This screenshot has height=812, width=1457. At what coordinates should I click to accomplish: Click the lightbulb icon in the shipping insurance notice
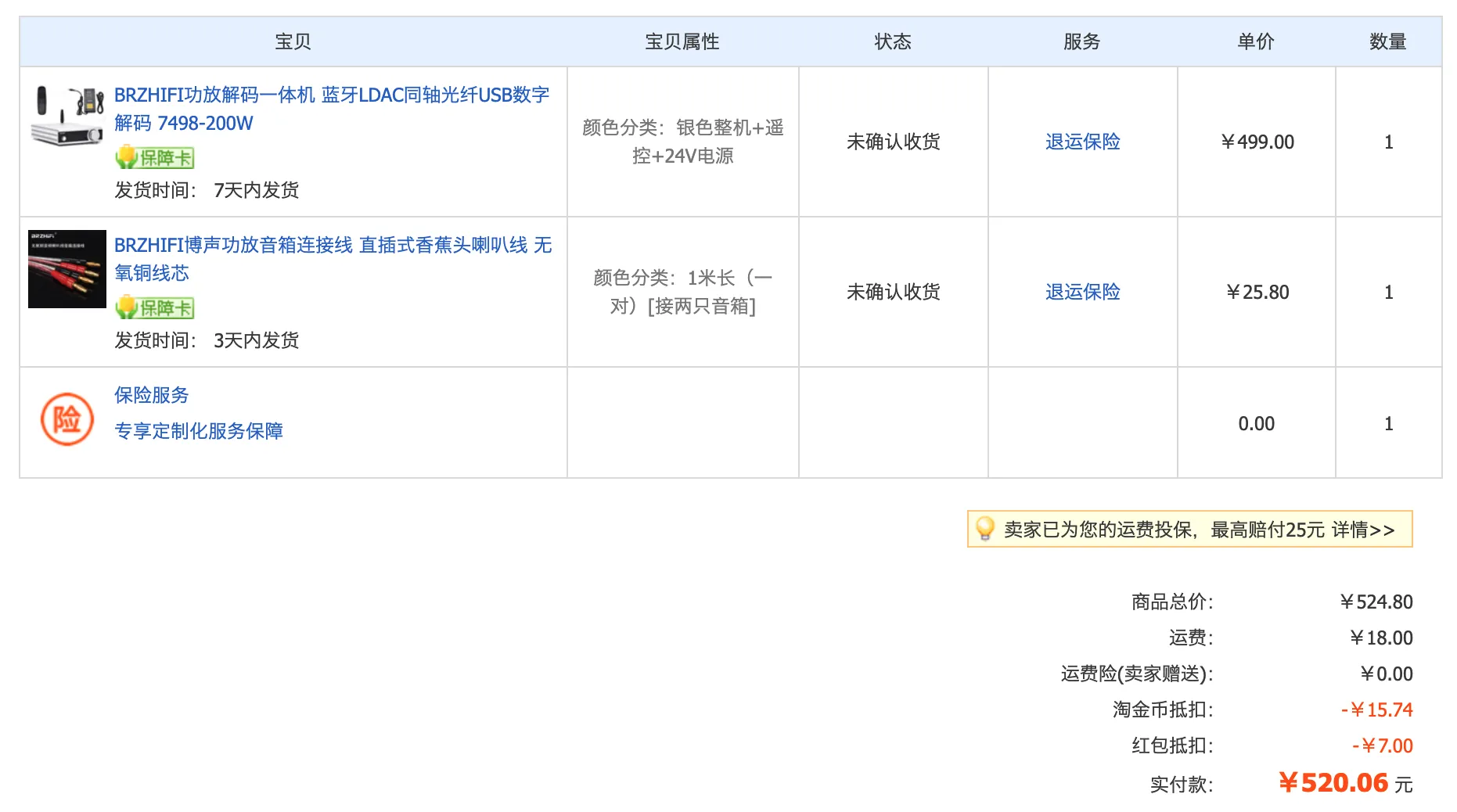pos(984,529)
